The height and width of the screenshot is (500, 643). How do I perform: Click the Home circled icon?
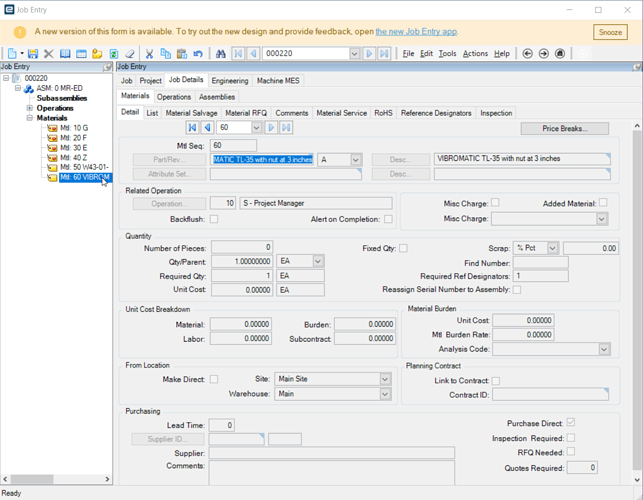(560, 54)
